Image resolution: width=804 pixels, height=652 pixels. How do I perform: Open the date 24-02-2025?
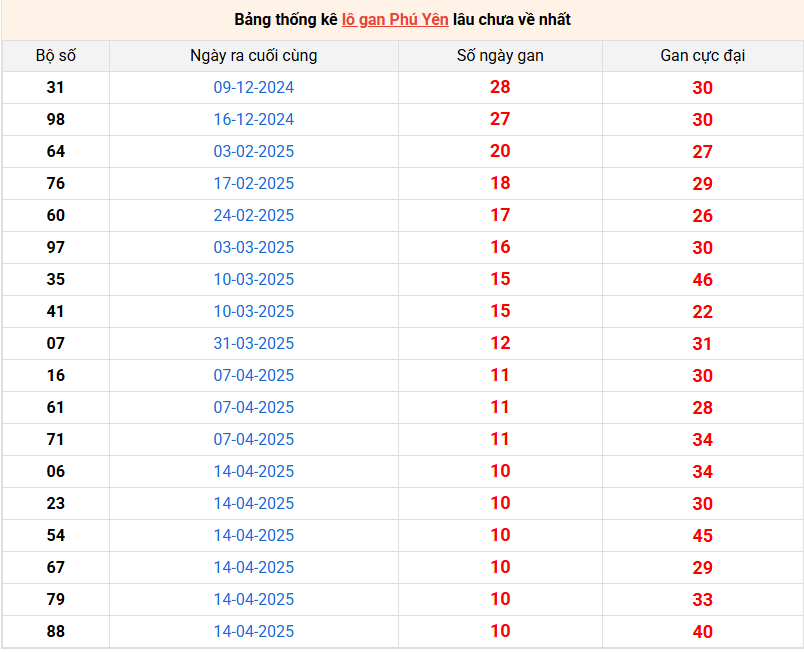click(254, 216)
